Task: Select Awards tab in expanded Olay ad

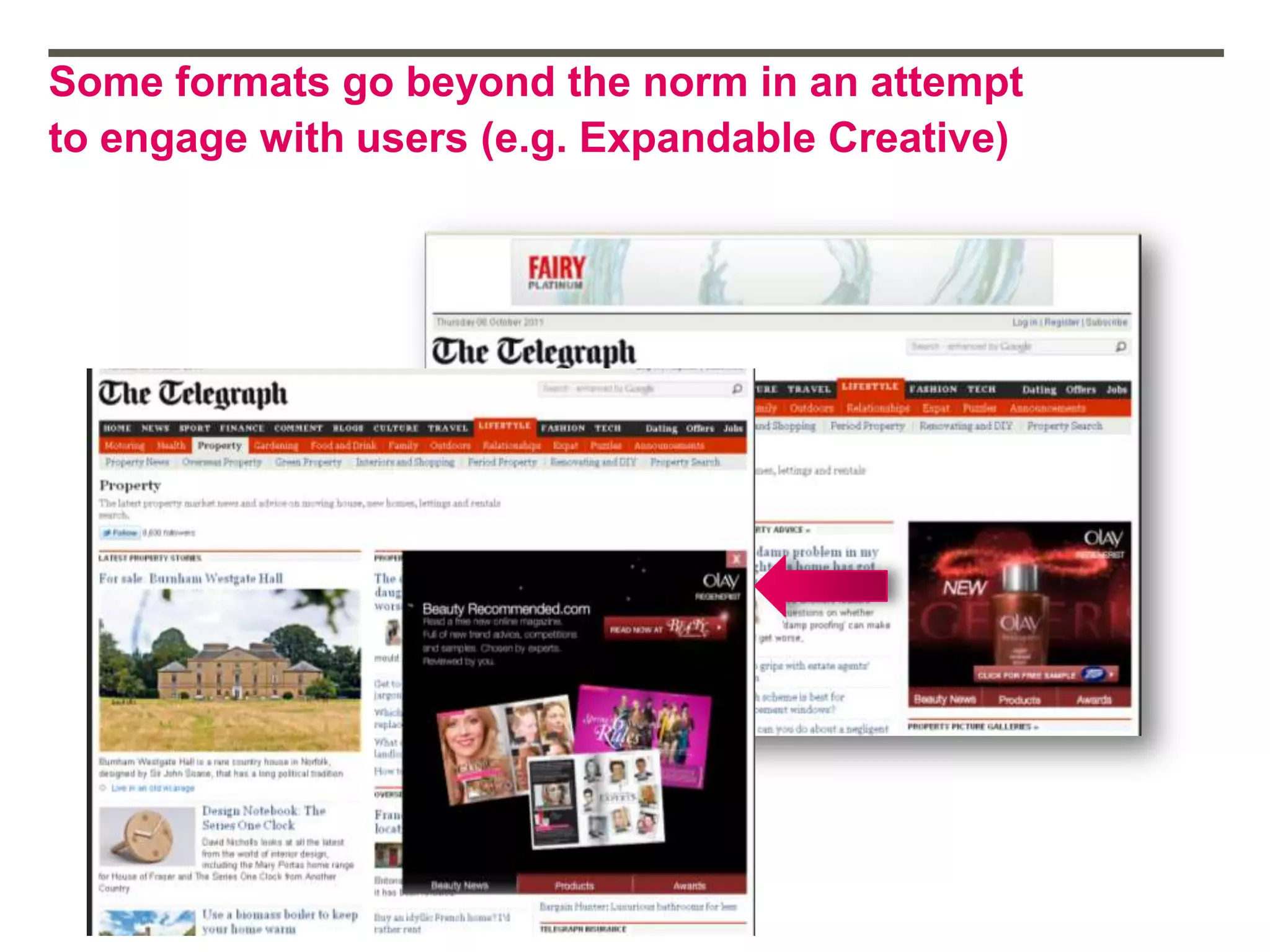Action: coord(690,886)
